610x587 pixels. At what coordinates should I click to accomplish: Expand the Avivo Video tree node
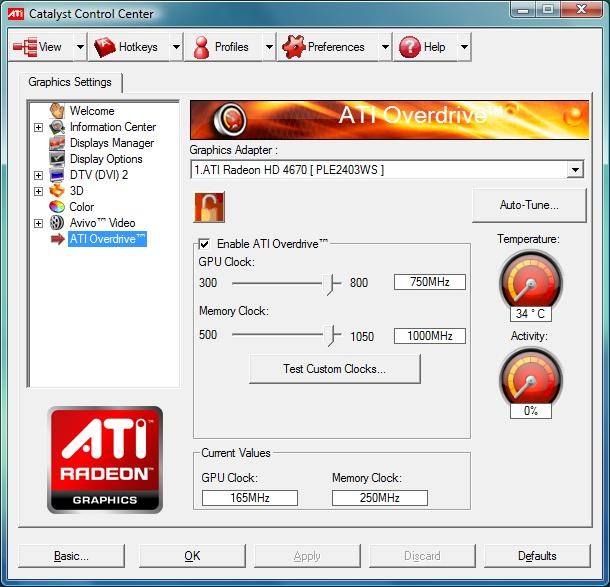tap(38, 223)
